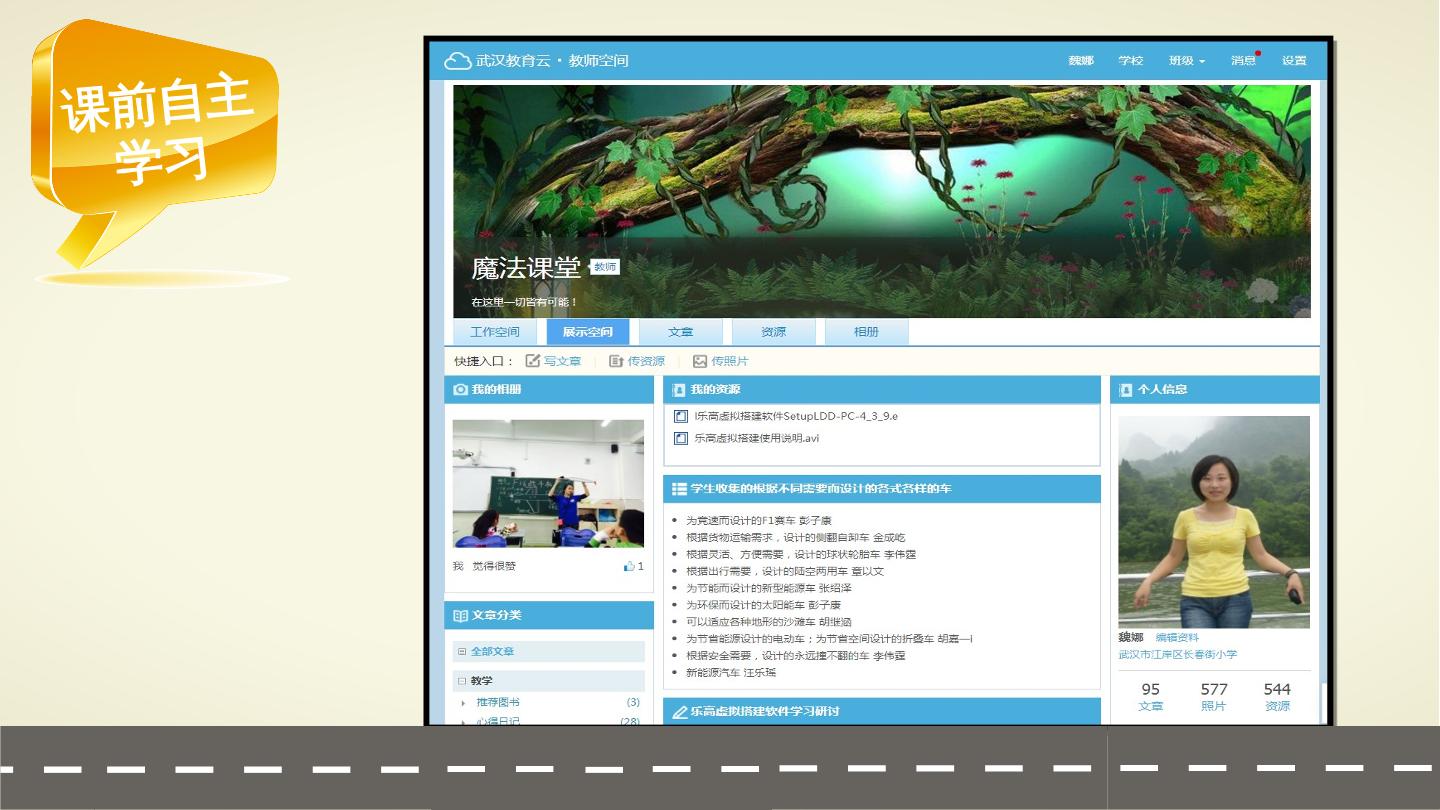Viewport: 1440px width, 810px height.
Task: Click the thumbs-up like icon under photo
Action: pos(629,566)
